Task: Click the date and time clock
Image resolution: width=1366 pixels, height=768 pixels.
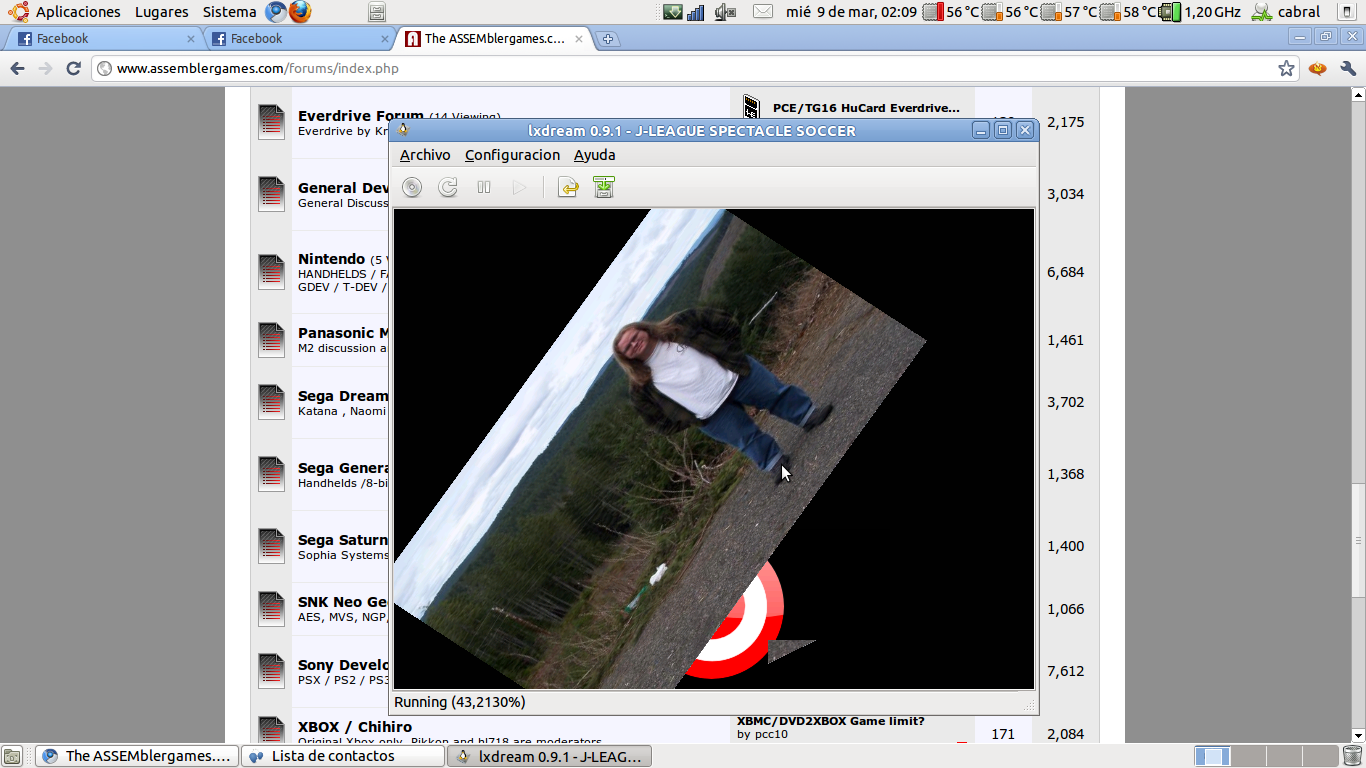Action: (x=851, y=12)
